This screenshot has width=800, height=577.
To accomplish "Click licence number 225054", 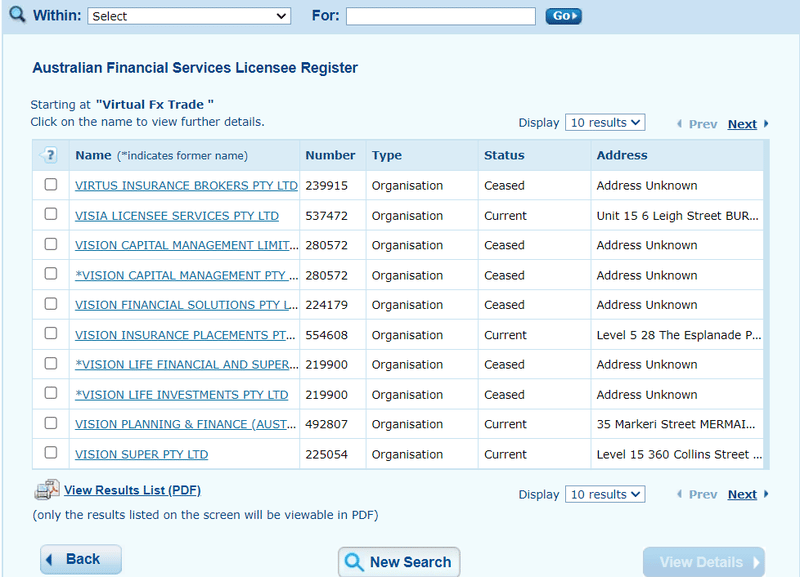I will click(x=327, y=455).
